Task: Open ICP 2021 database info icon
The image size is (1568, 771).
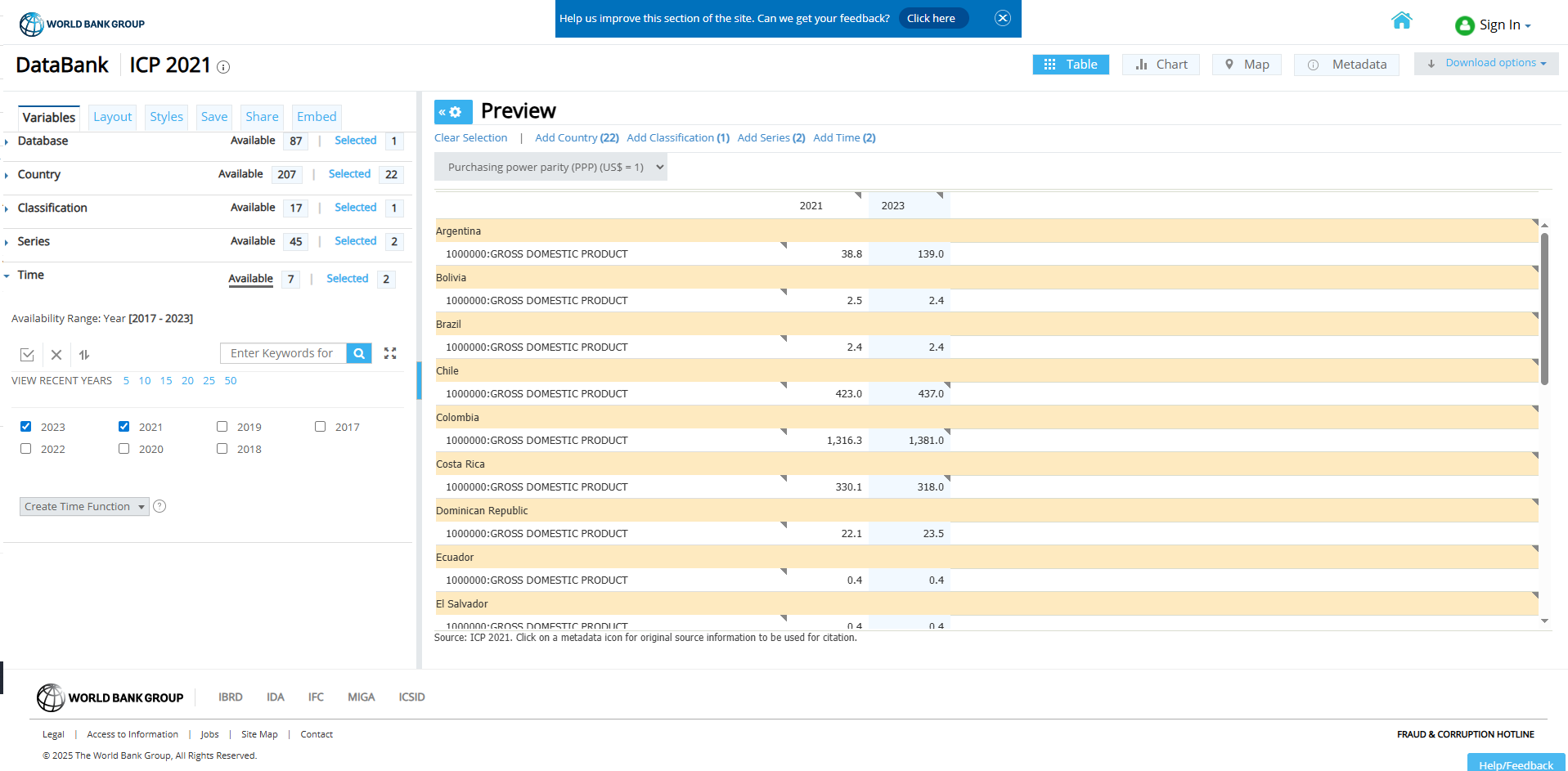Action: (x=223, y=67)
